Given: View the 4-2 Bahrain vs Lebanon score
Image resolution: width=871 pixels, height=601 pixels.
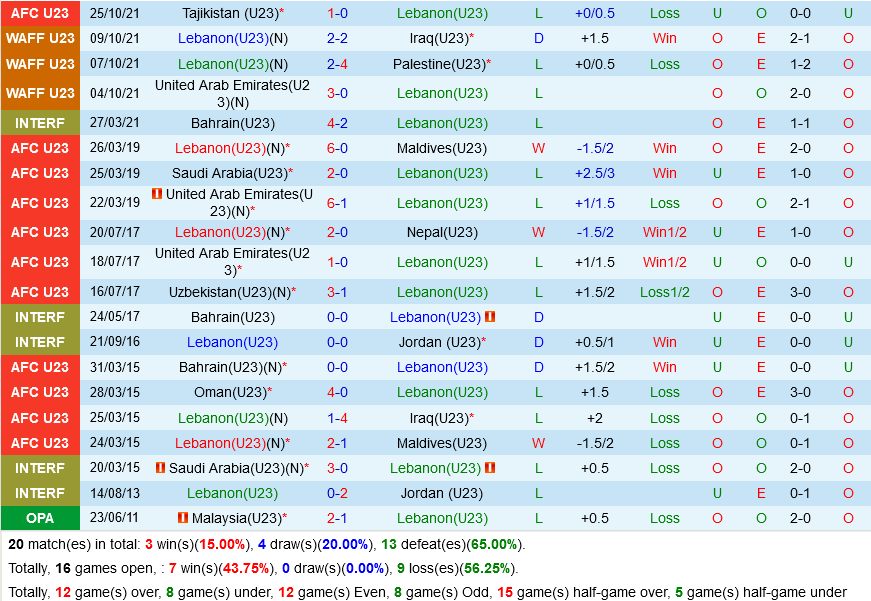Looking at the screenshot, I should (337, 123).
